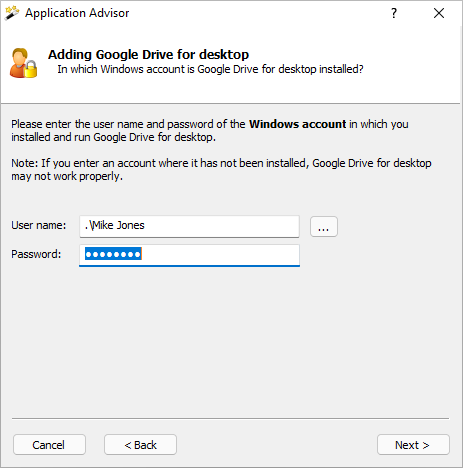This screenshot has height=468, width=463.
Task: Click the horizontal separator above the buttons
Action: coord(231,418)
